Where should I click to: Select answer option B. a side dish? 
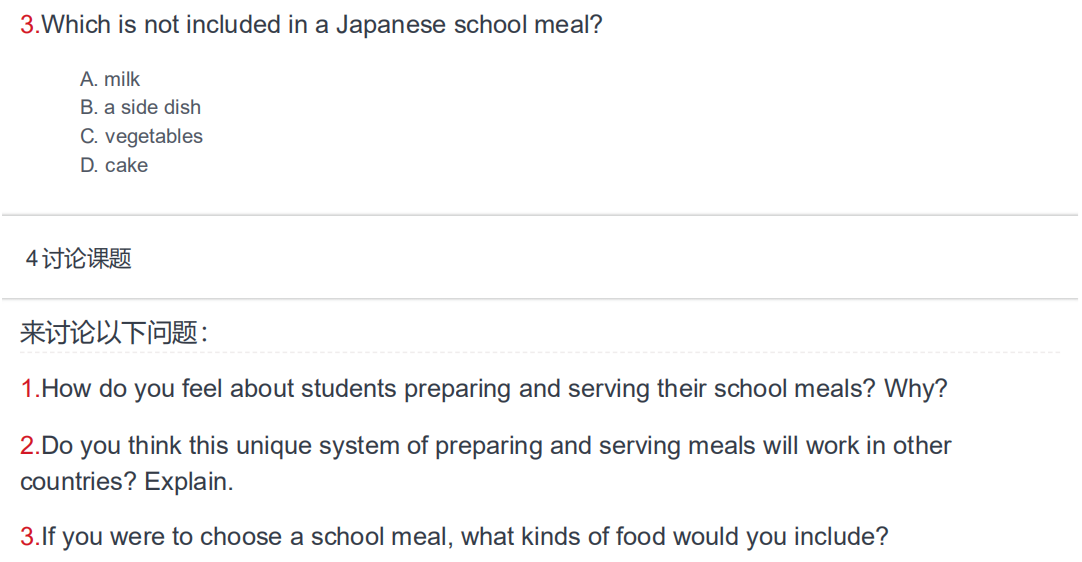tap(140, 108)
